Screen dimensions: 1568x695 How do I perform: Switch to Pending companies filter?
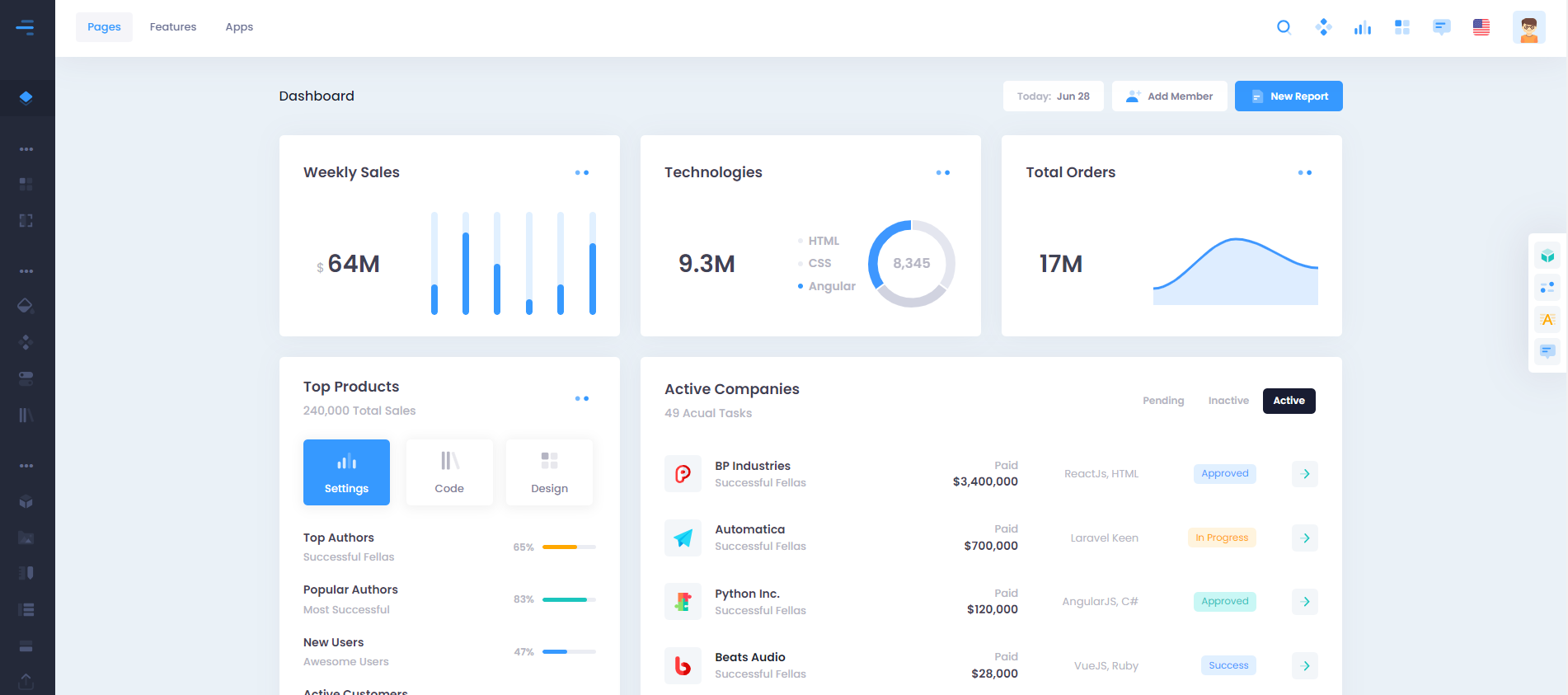1163,401
